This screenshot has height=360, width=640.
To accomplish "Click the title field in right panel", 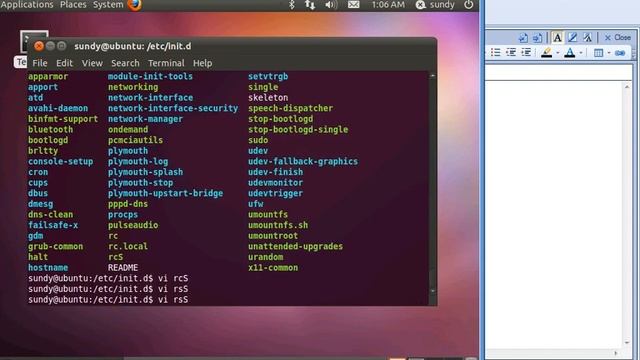I will (558, 72).
